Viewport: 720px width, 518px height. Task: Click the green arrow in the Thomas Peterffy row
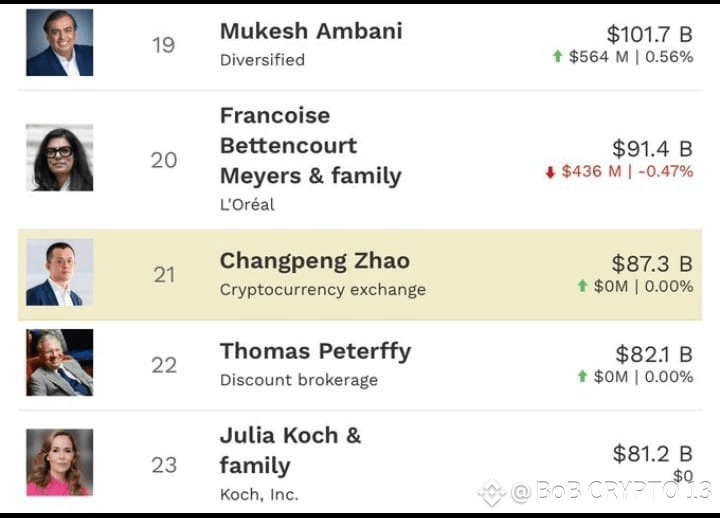(x=582, y=377)
